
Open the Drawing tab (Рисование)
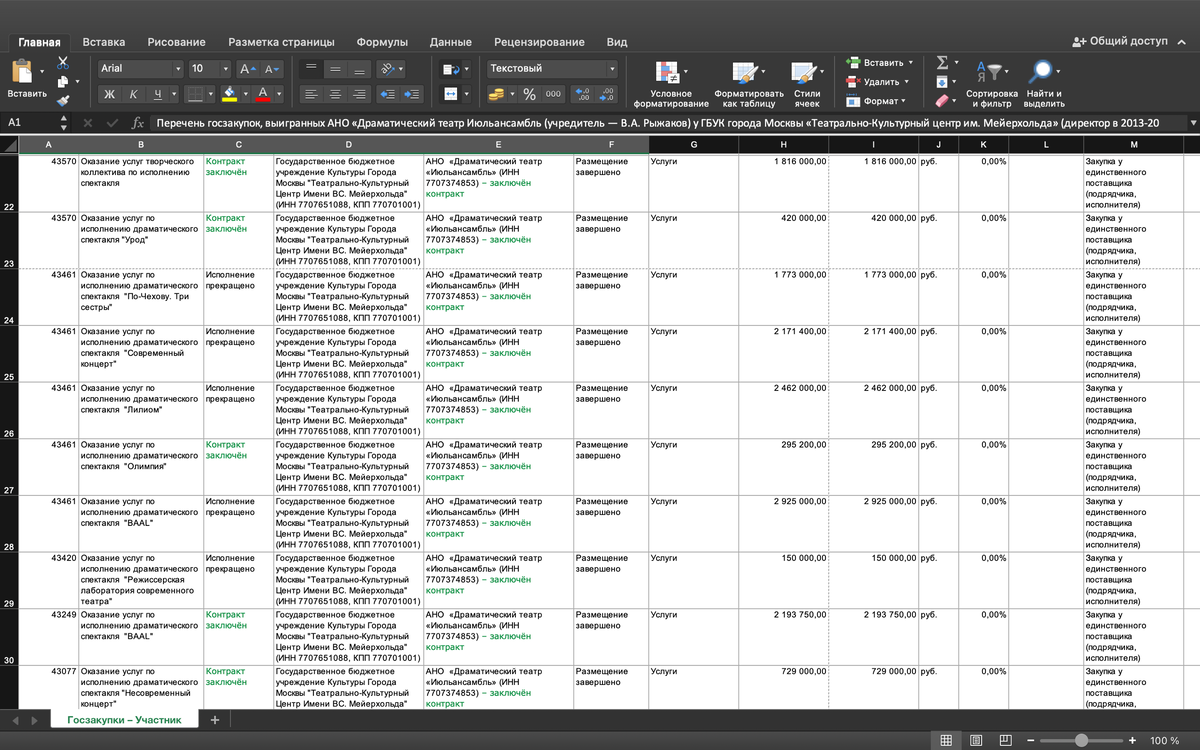176,42
